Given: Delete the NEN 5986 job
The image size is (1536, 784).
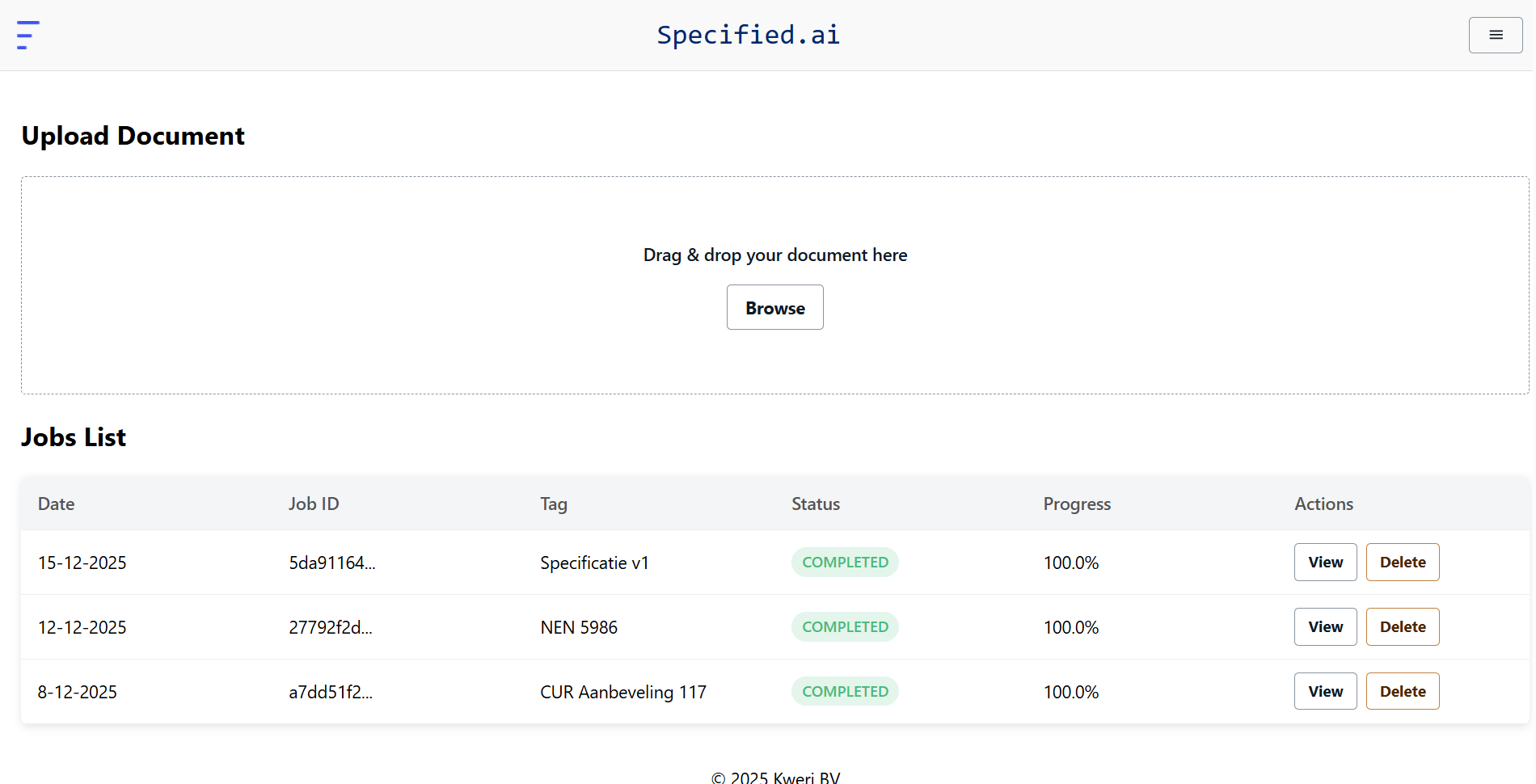Looking at the screenshot, I should [1402, 627].
